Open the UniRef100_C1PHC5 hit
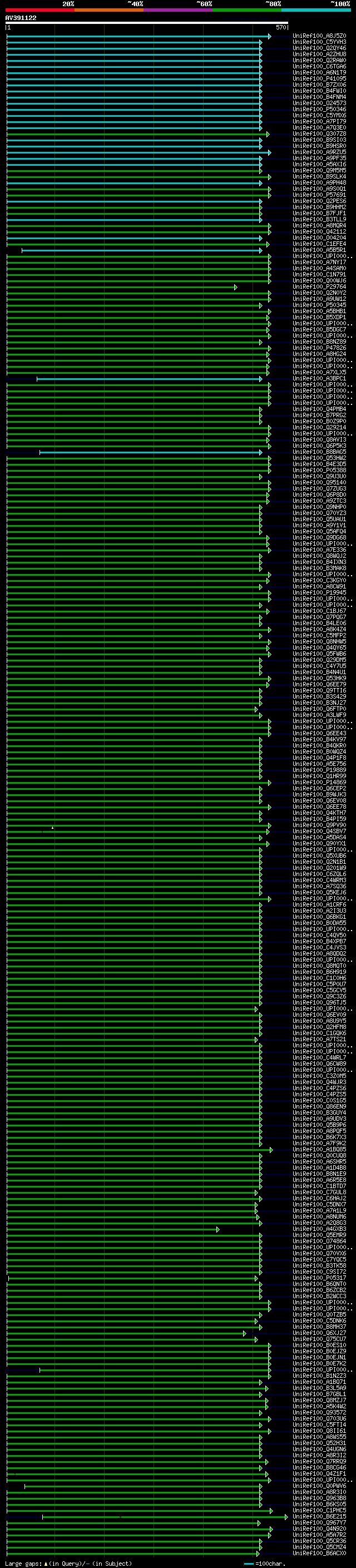Image resolution: width=356 pixels, height=1568 pixels. (x=319, y=1510)
